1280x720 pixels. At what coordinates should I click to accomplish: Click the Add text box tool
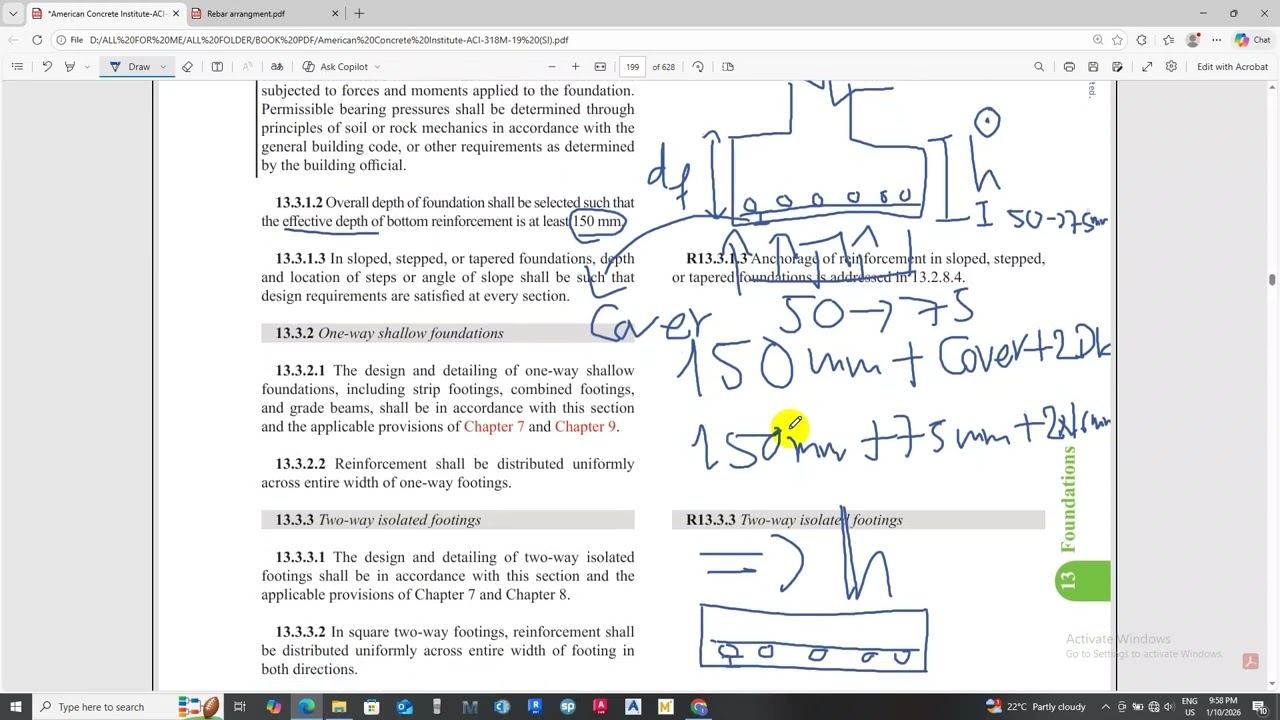pyautogui.click(x=217, y=67)
